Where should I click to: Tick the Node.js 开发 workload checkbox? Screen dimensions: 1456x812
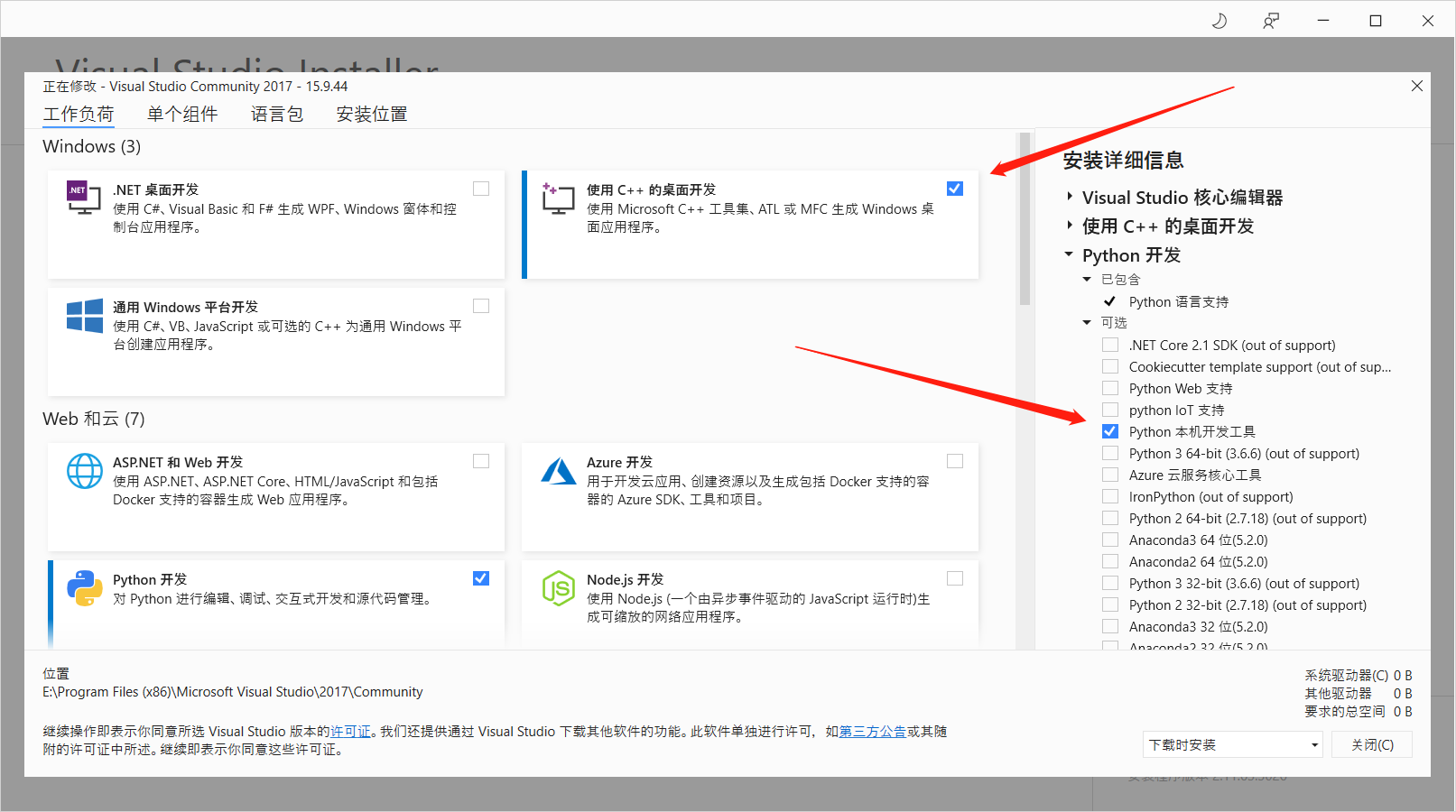[x=955, y=578]
